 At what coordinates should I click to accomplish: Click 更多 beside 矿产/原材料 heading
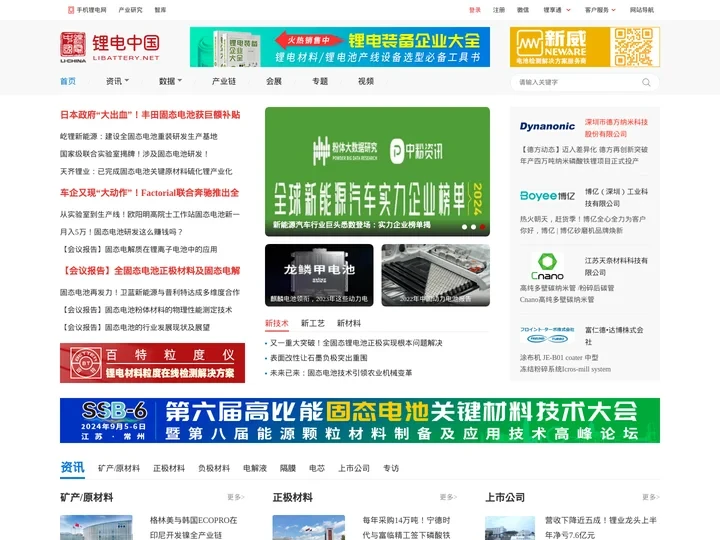click(236, 497)
